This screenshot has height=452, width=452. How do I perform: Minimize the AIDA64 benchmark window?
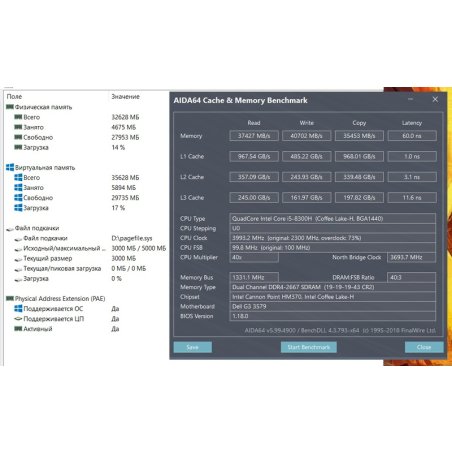pos(410,99)
